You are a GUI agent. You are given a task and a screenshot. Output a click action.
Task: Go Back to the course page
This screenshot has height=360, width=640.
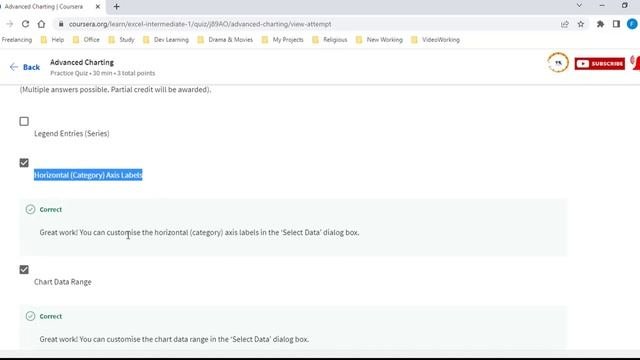[25, 67]
